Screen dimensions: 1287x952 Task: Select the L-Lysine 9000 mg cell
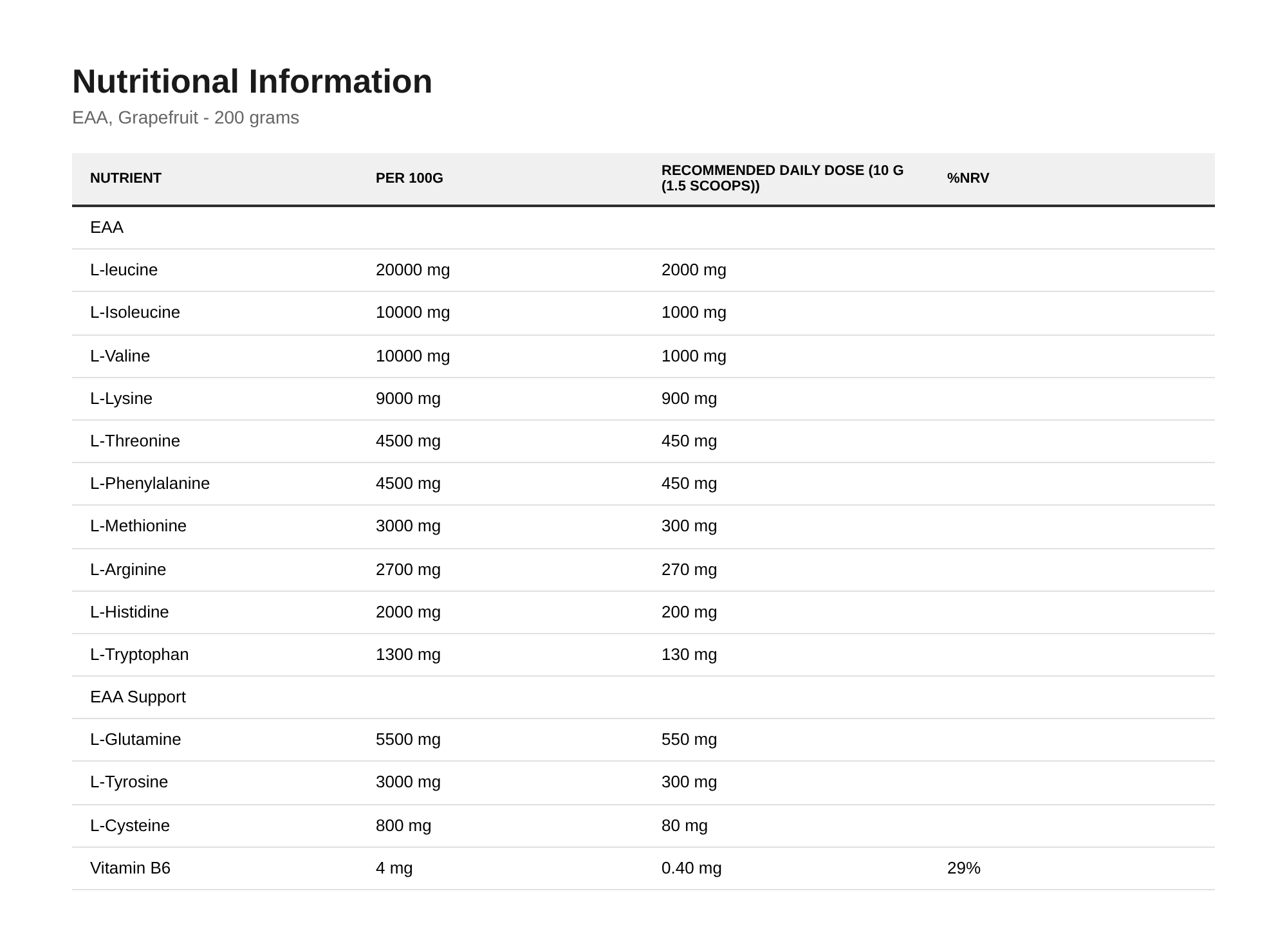click(408, 398)
